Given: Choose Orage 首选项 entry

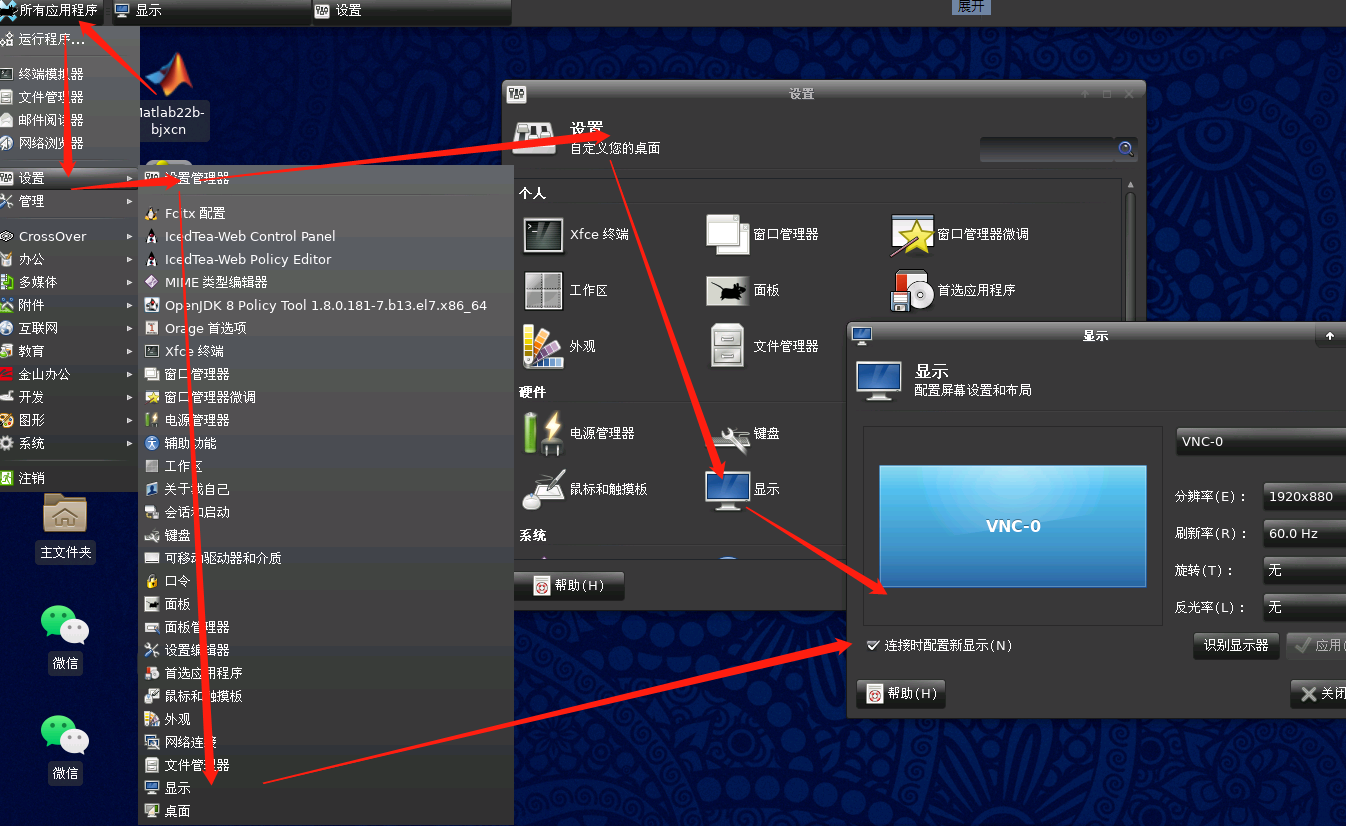Looking at the screenshot, I should click(326, 328).
